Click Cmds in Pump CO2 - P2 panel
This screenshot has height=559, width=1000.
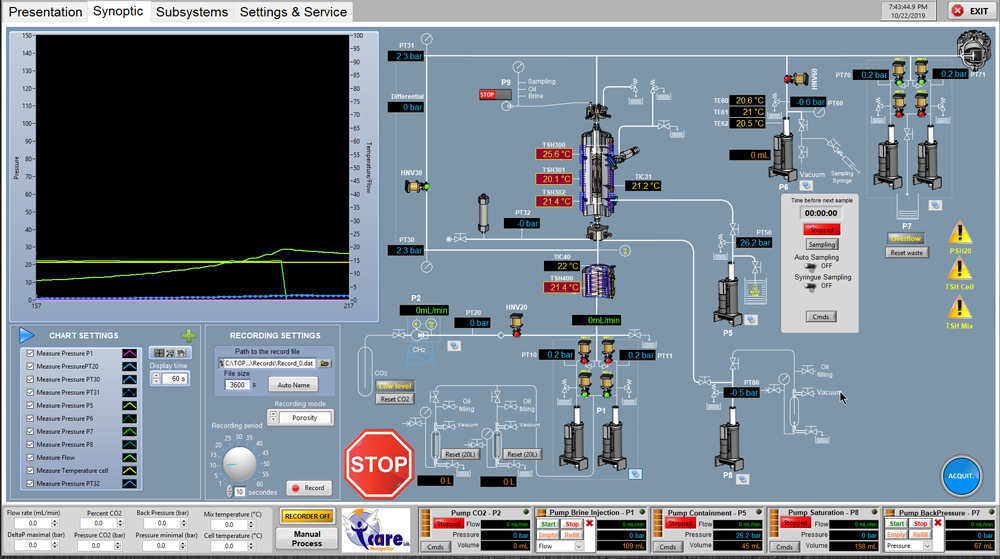tap(436, 547)
